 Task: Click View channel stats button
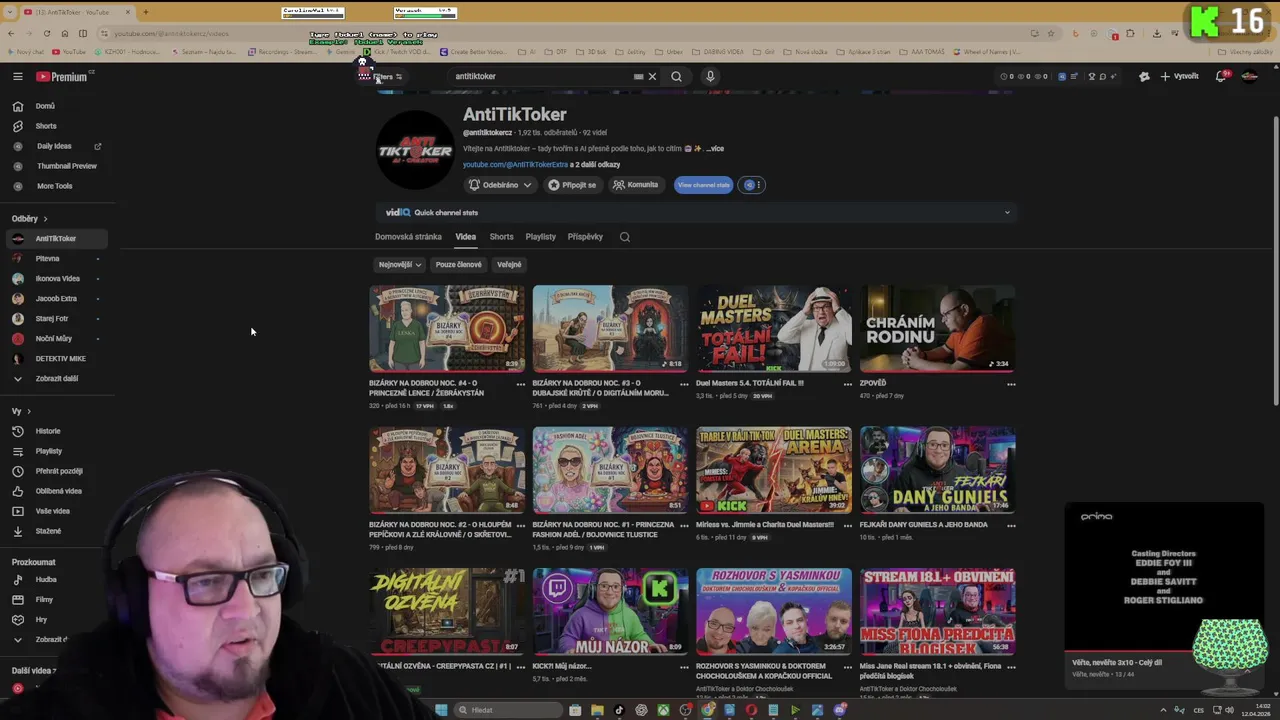(703, 185)
